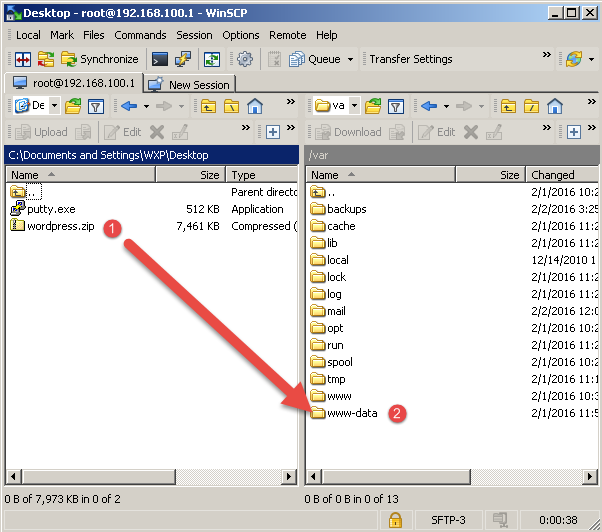Click the remote Parent Directory icon
Image resolution: width=602 pixels, height=532 pixels.
pyautogui.click(x=508, y=106)
